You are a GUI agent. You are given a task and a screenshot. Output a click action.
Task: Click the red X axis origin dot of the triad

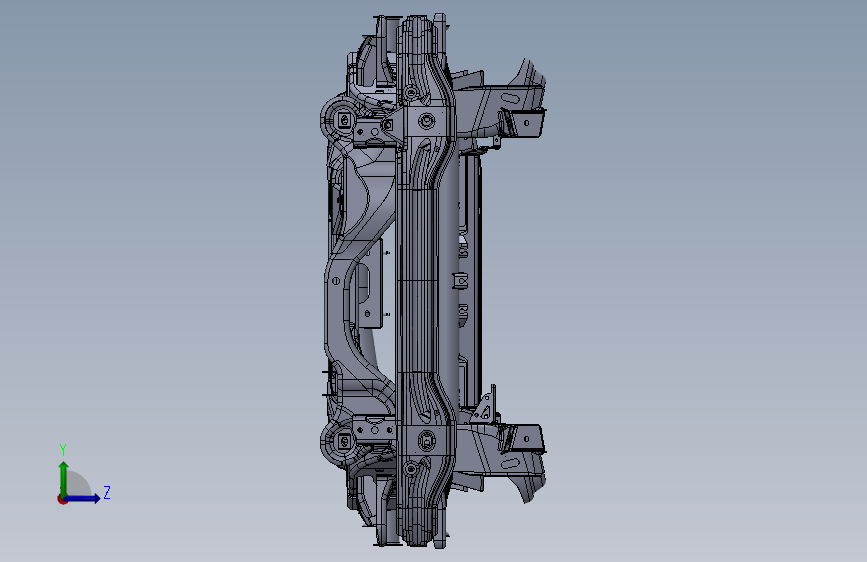62,499
